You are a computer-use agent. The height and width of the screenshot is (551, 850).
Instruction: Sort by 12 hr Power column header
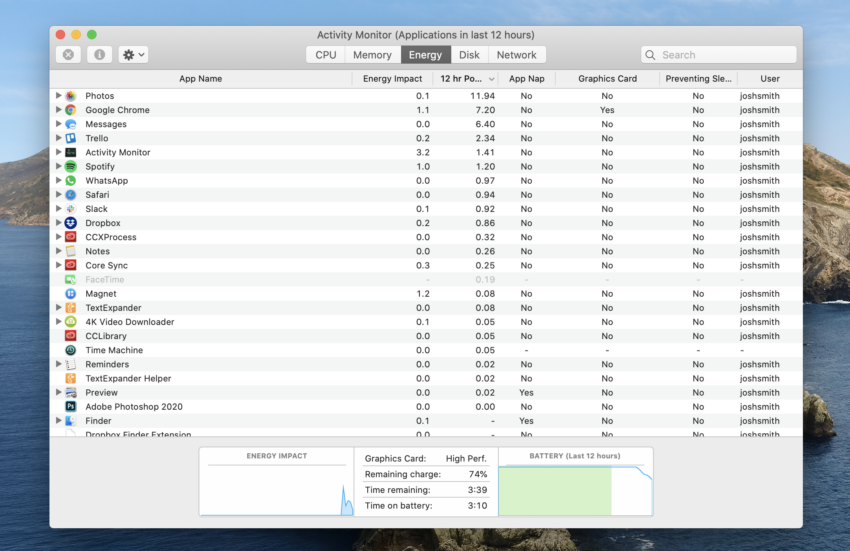pos(466,79)
